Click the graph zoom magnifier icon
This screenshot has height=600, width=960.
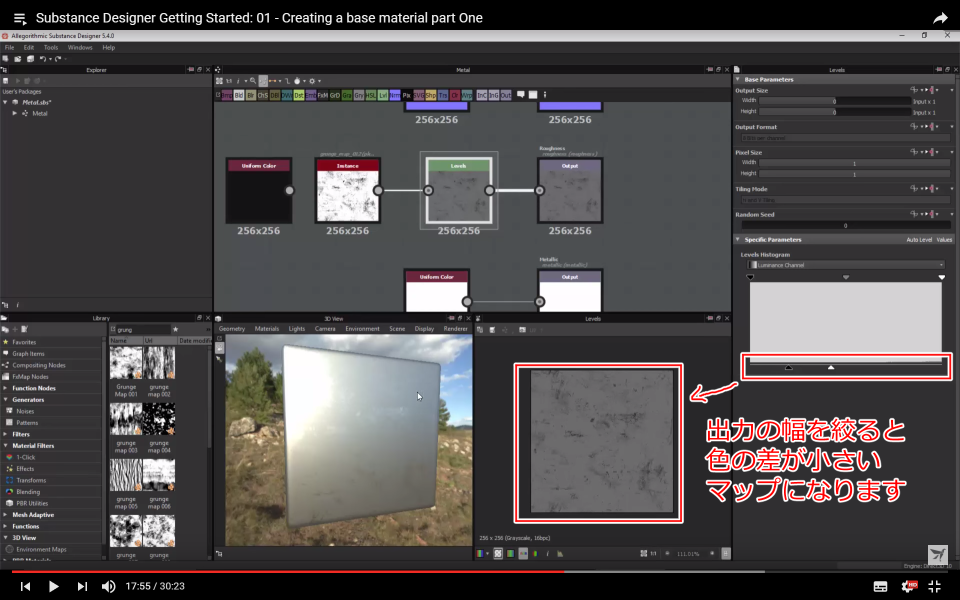(253, 81)
